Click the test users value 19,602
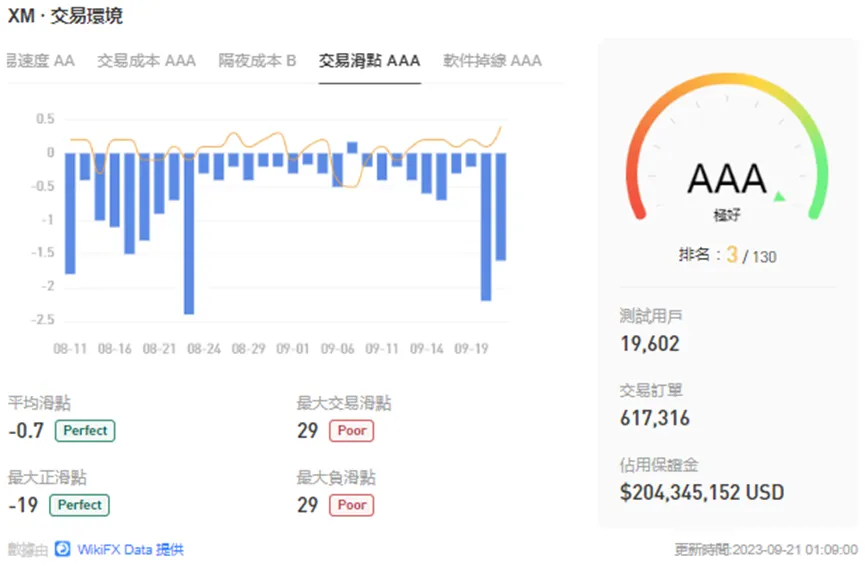This screenshot has height=567, width=865. coord(650,344)
